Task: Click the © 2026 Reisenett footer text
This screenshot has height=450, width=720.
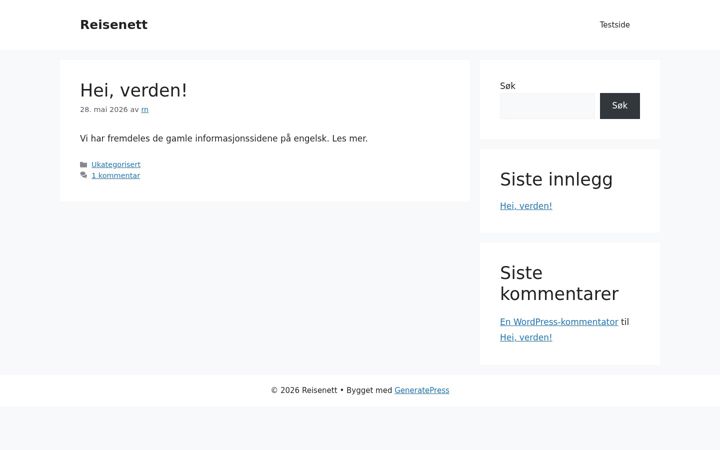Action: click(304, 390)
